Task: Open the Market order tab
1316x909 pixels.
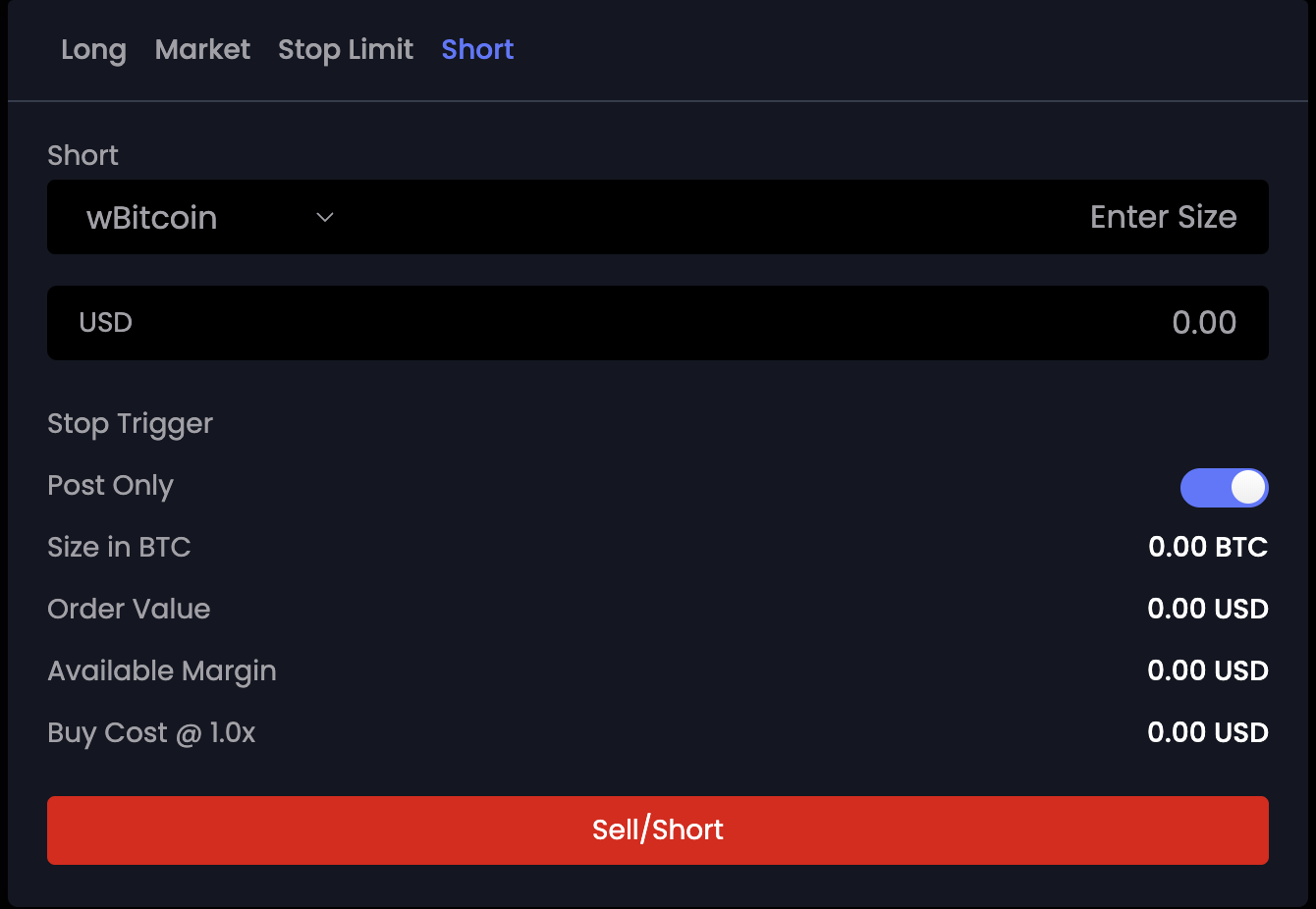Action: tap(202, 49)
